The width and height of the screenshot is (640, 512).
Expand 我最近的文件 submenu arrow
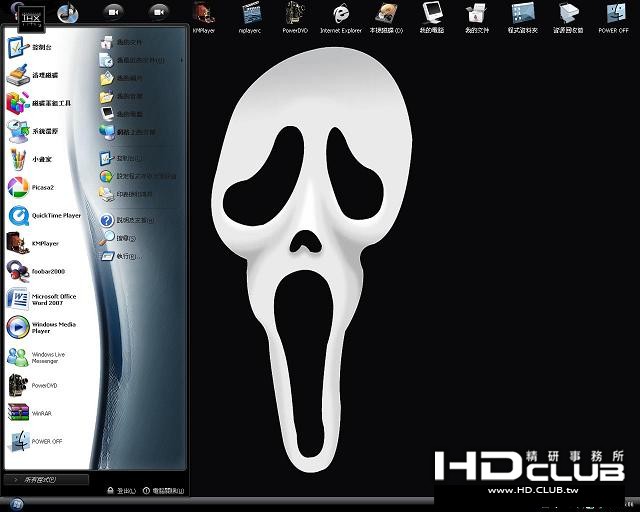(182, 60)
